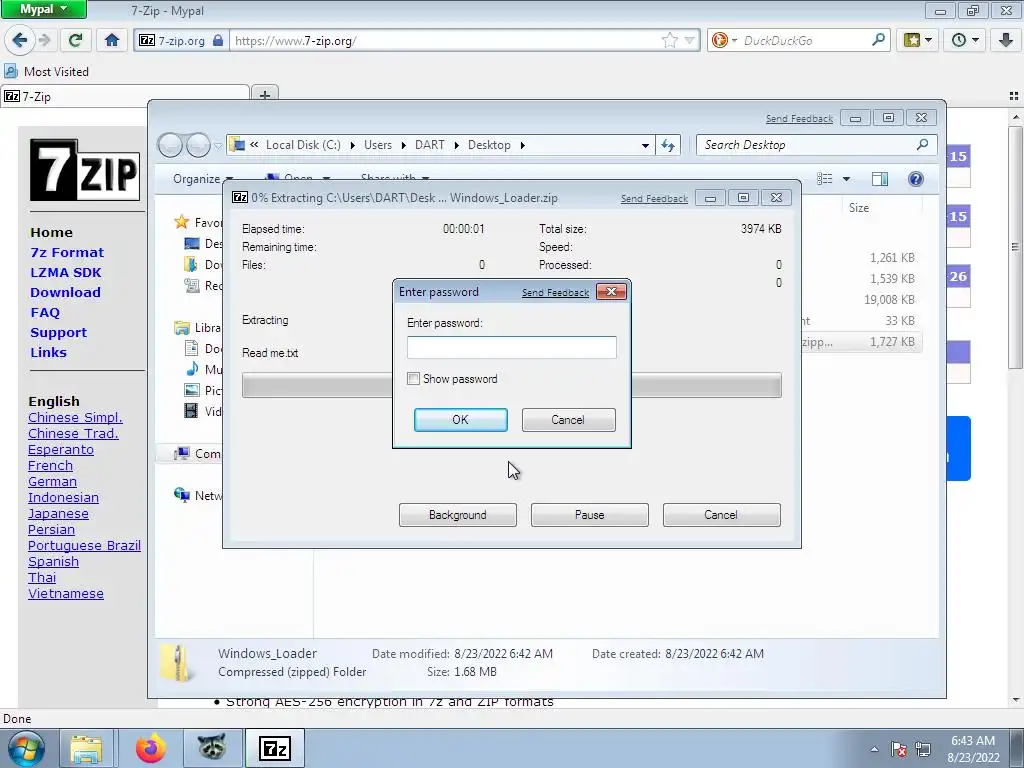Click the change view icon in Explorer
The height and width of the screenshot is (768, 1024).
[825, 179]
